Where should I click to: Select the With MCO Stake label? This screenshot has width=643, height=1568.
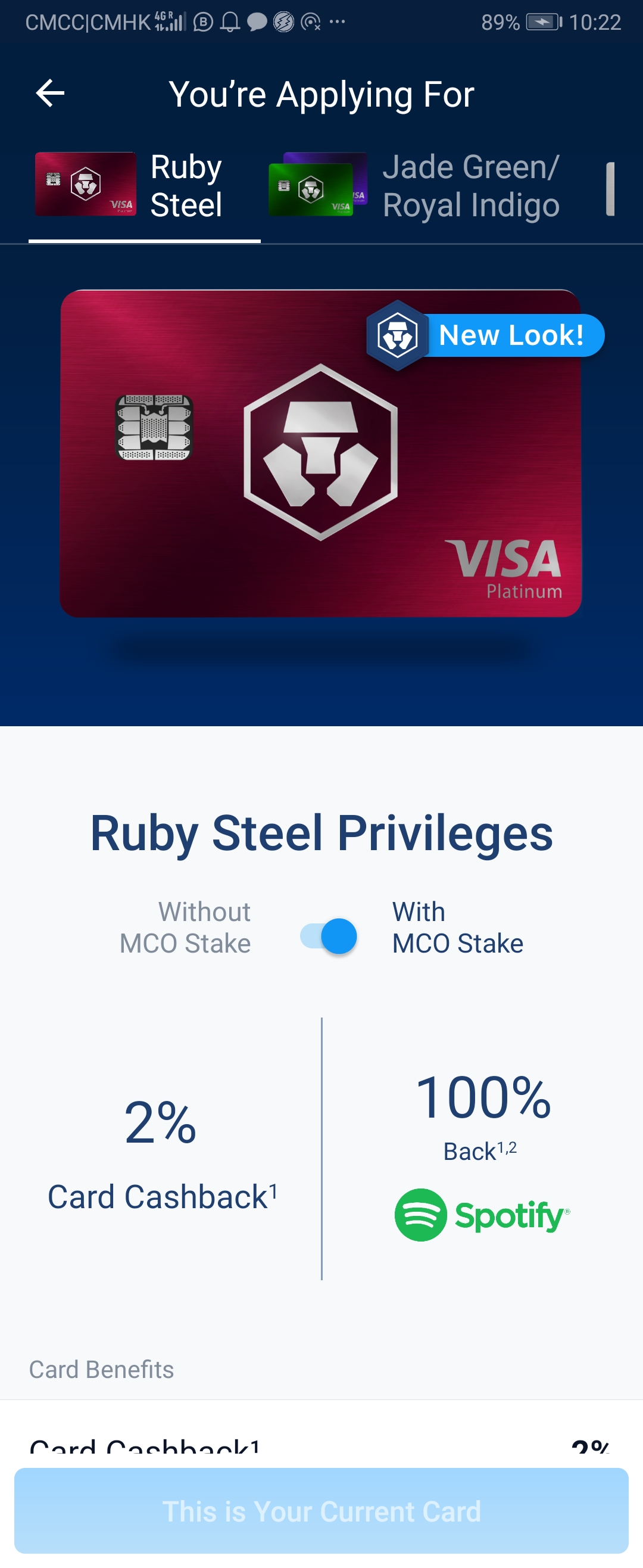click(457, 928)
